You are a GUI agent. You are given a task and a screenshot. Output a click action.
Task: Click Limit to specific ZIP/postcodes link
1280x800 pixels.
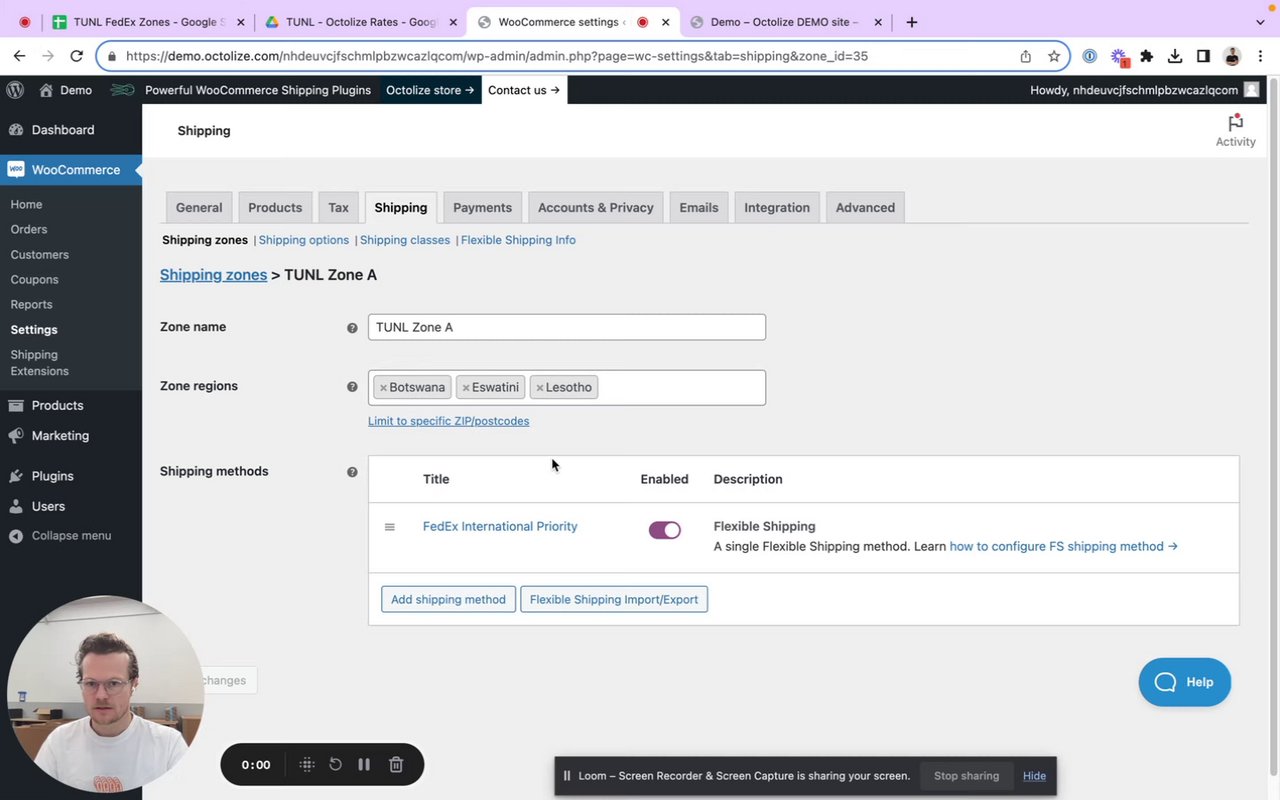[448, 421]
